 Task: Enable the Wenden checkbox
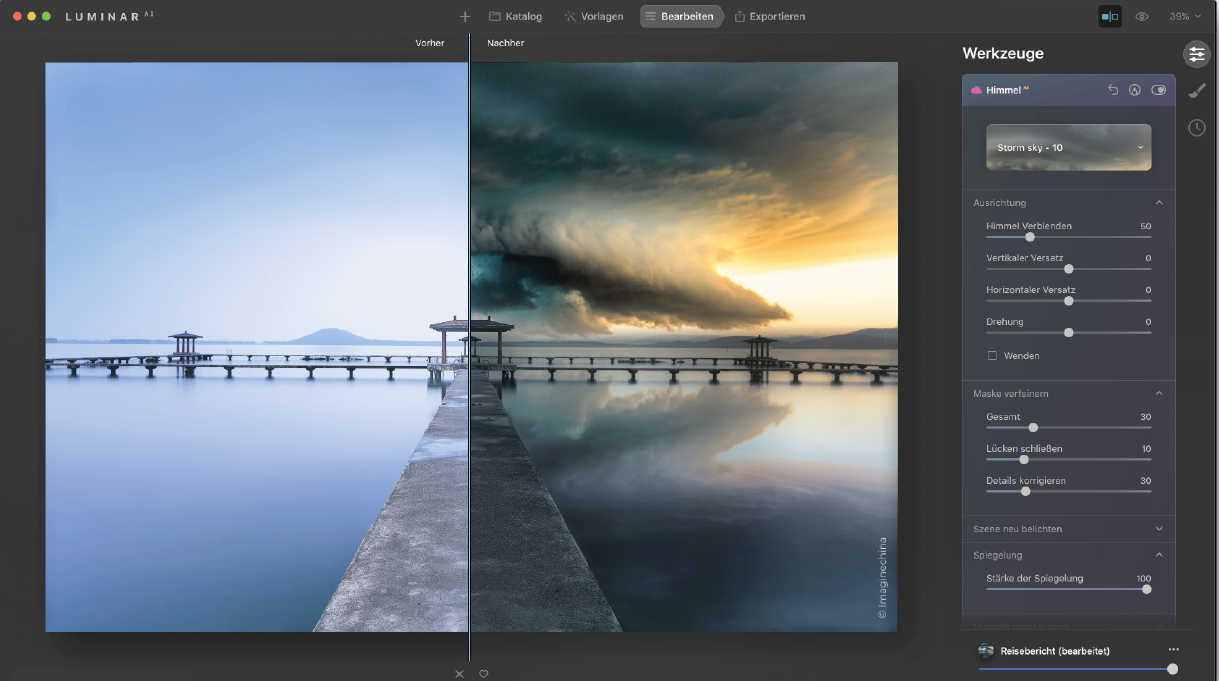coord(992,356)
